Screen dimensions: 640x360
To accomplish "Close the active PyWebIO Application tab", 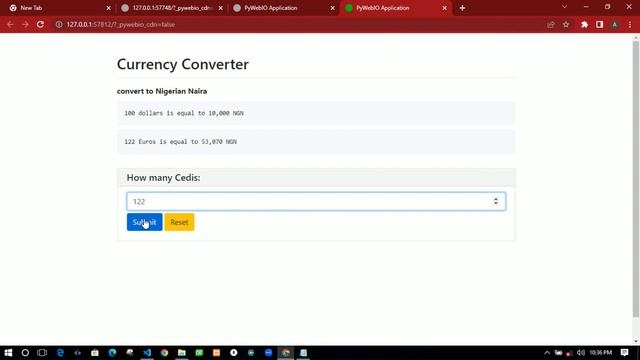I will pyautogui.click(x=444, y=8).
